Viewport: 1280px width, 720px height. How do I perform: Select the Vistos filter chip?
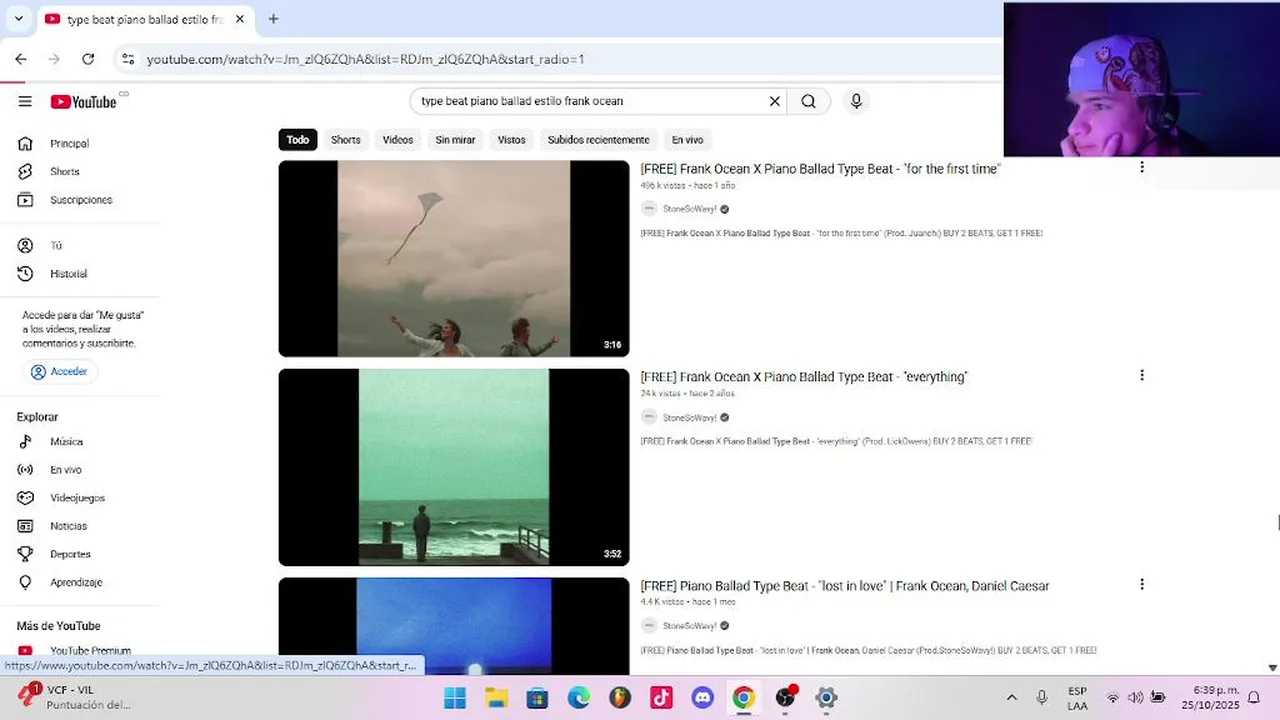click(x=511, y=140)
